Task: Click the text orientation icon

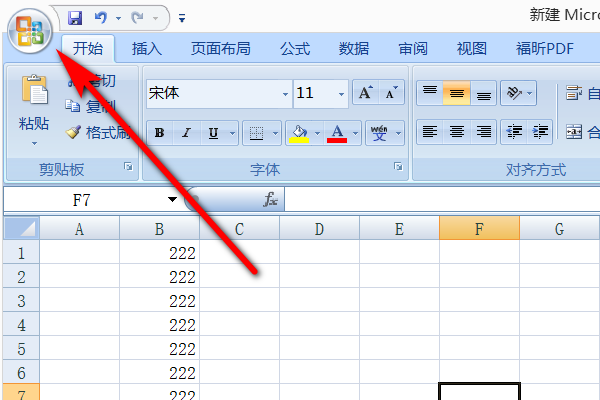Action: [514, 93]
